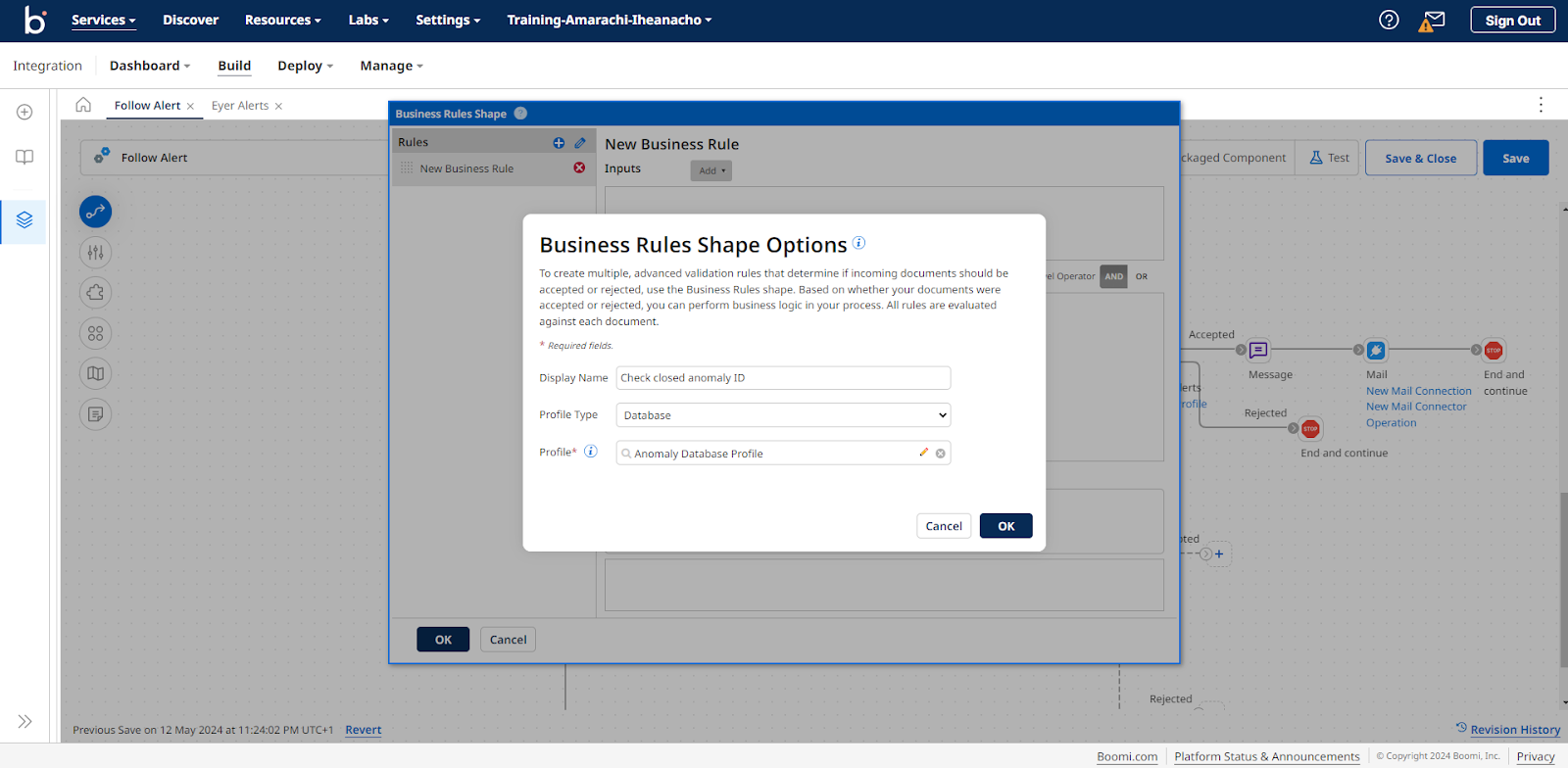Click the Mail connector shape icon
Viewport: 1568px width, 768px height.
coord(1376,350)
